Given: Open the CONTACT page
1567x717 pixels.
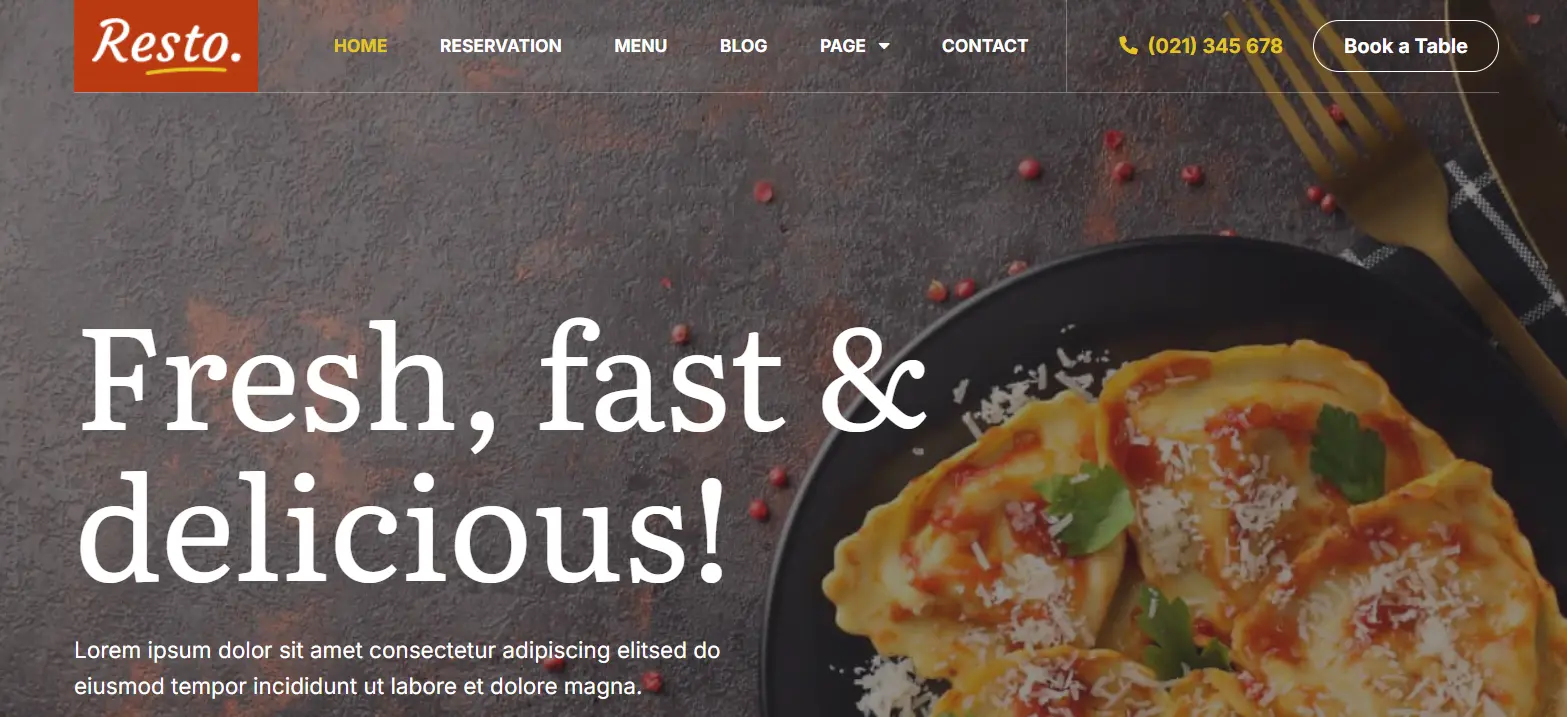Looking at the screenshot, I should point(984,46).
